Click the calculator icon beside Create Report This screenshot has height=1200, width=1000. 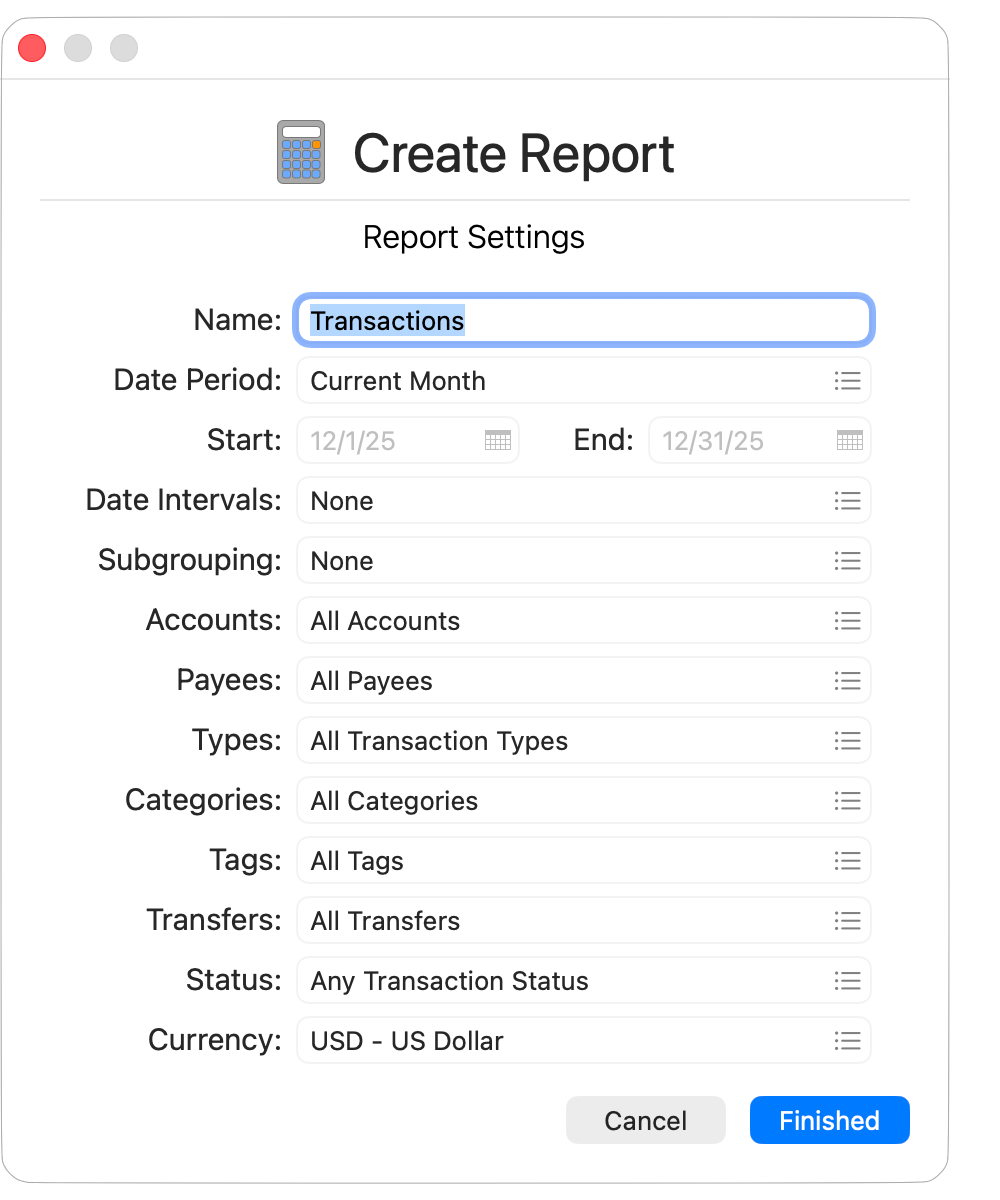tap(300, 152)
